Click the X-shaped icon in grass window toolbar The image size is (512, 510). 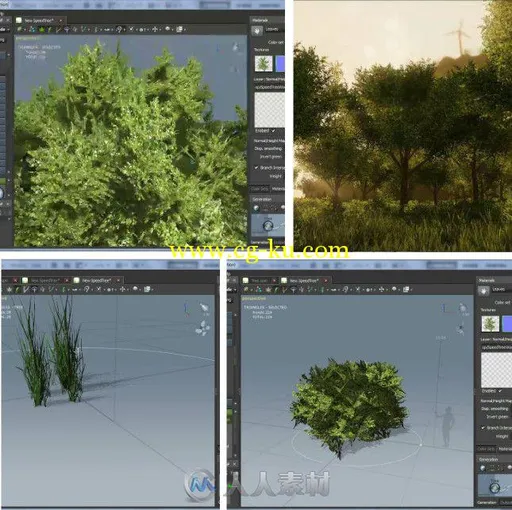tap(99, 289)
